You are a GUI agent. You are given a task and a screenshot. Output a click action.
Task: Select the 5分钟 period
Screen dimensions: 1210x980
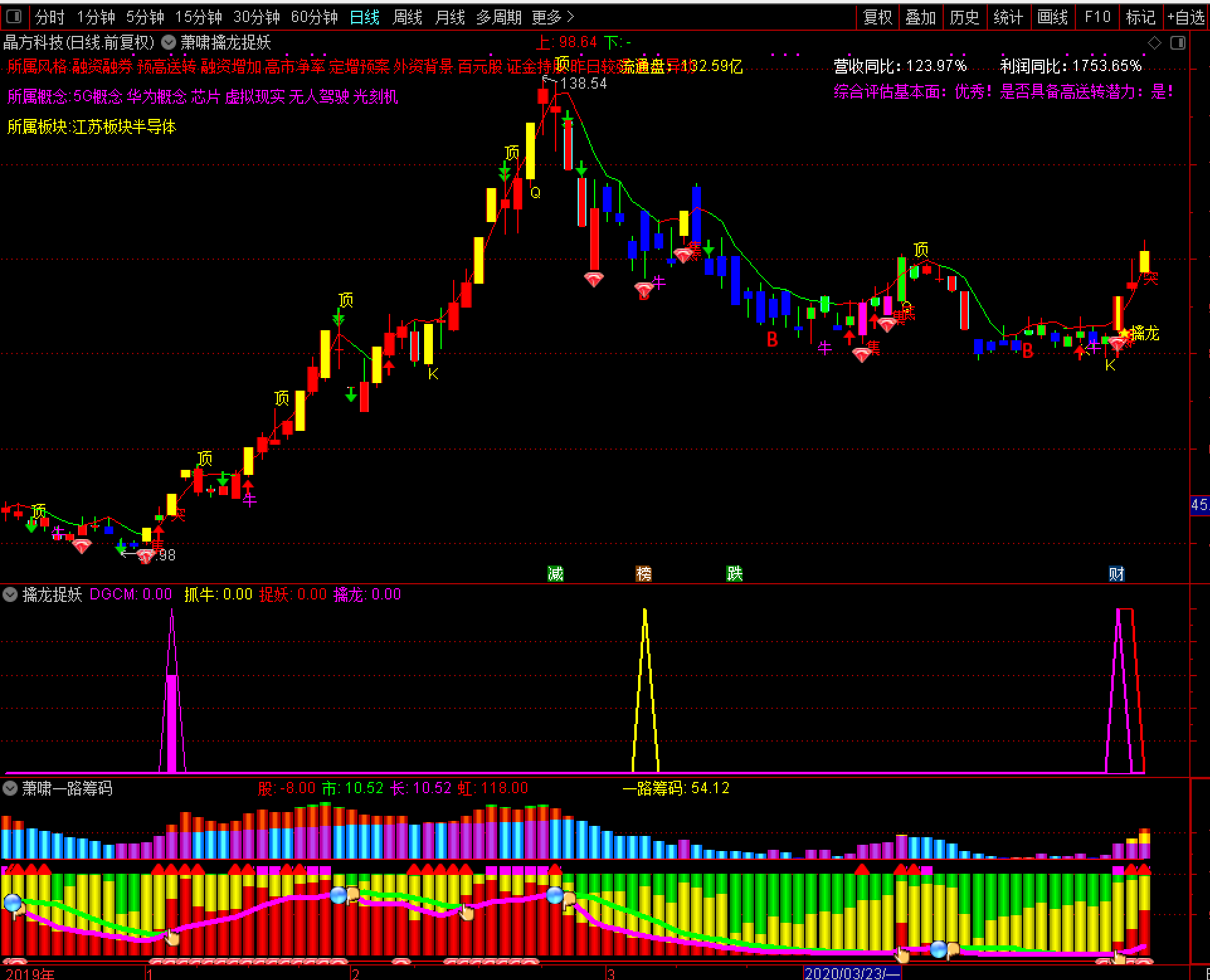pos(145,17)
